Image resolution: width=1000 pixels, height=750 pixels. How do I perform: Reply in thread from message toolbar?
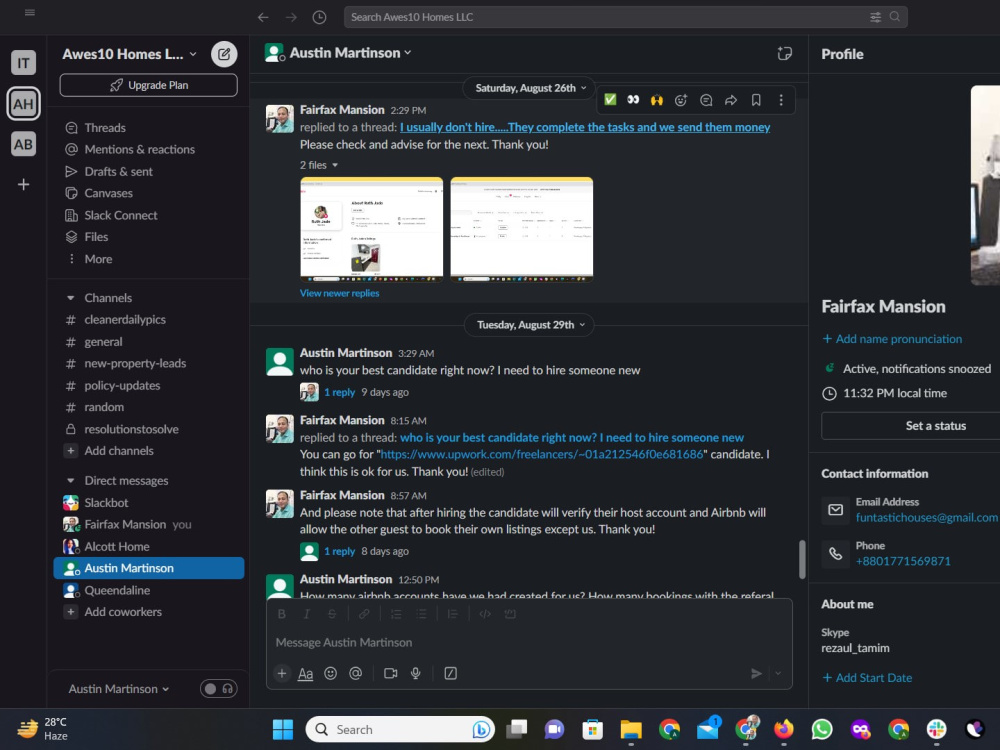[706, 99]
